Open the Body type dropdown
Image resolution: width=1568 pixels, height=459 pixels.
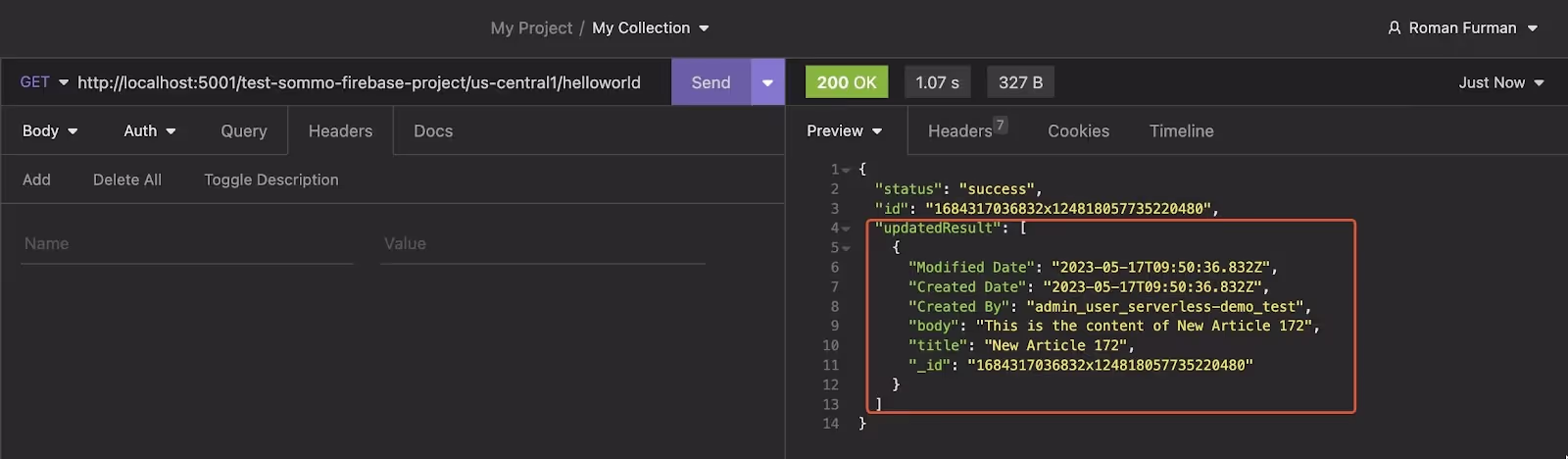[x=50, y=130]
